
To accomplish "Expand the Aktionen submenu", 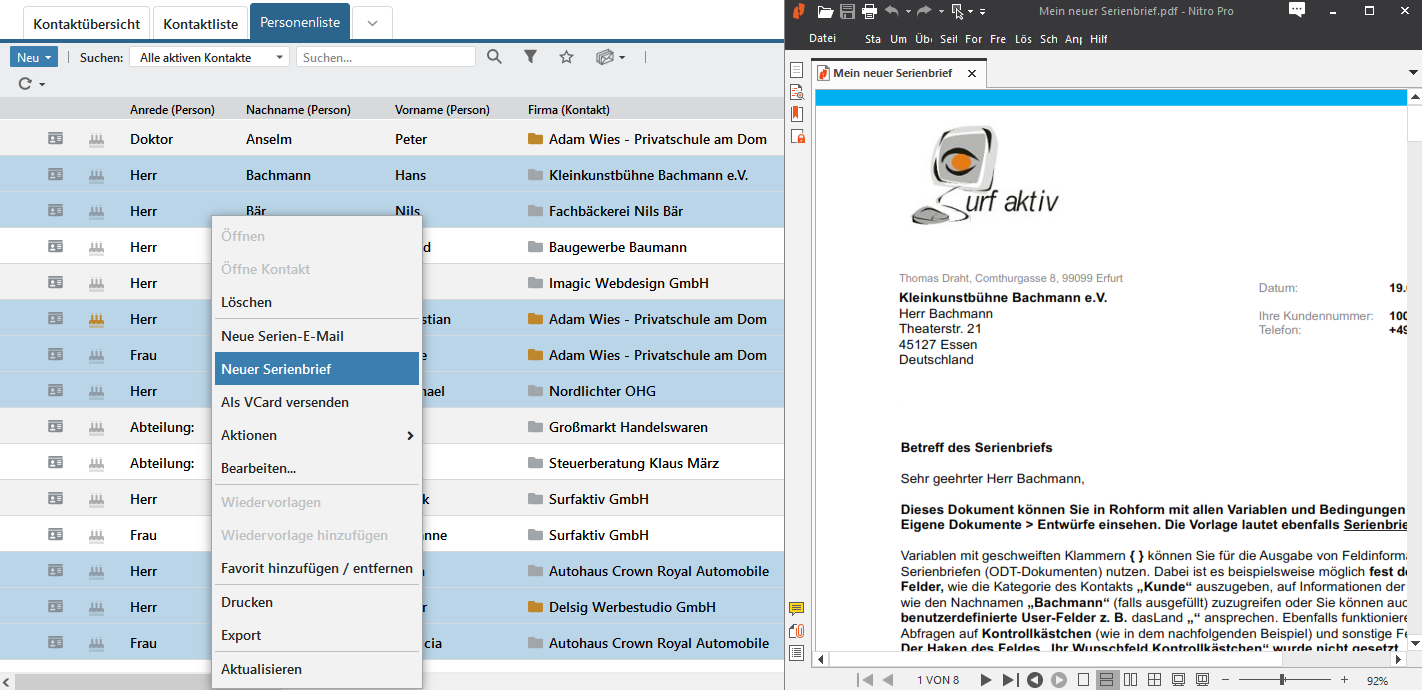I will pyautogui.click(x=316, y=435).
